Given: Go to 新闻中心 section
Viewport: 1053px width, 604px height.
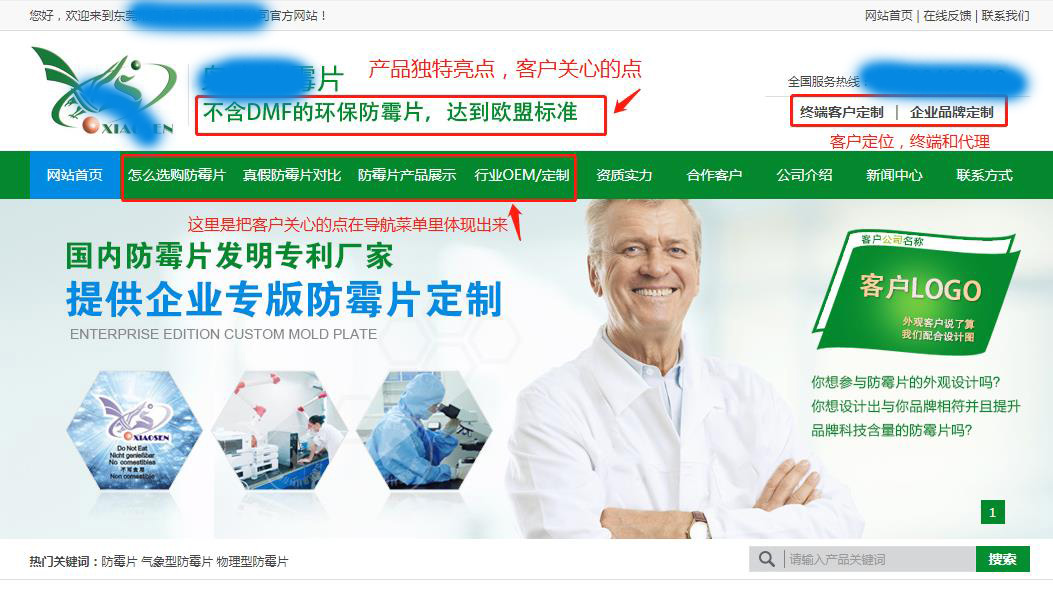Looking at the screenshot, I should click(x=895, y=175).
